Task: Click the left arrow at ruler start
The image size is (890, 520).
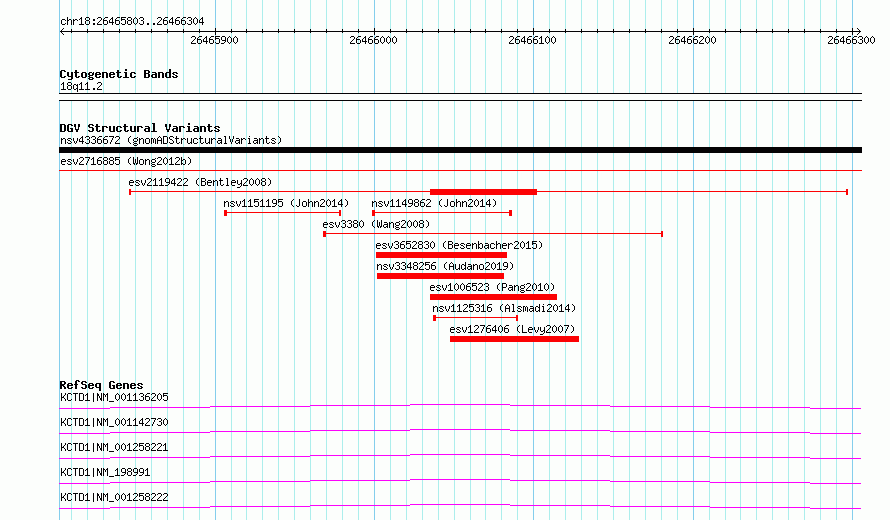Action: 63,31
